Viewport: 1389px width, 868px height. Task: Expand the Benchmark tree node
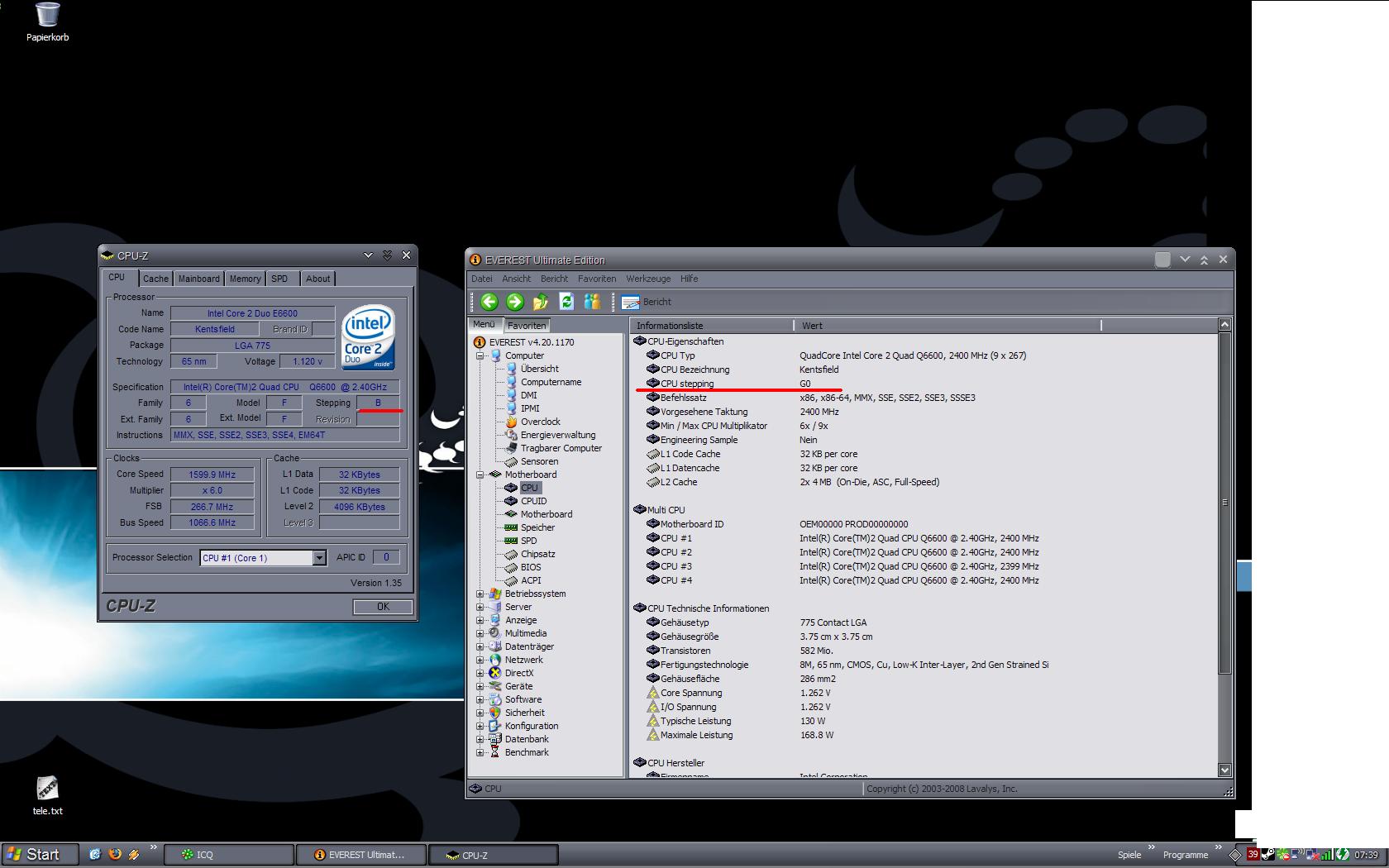[x=480, y=752]
